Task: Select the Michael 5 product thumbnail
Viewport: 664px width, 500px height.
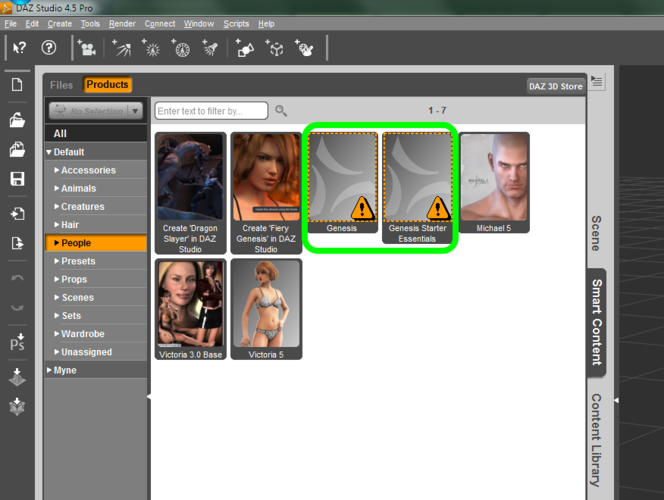Action: (x=494, y=182)
